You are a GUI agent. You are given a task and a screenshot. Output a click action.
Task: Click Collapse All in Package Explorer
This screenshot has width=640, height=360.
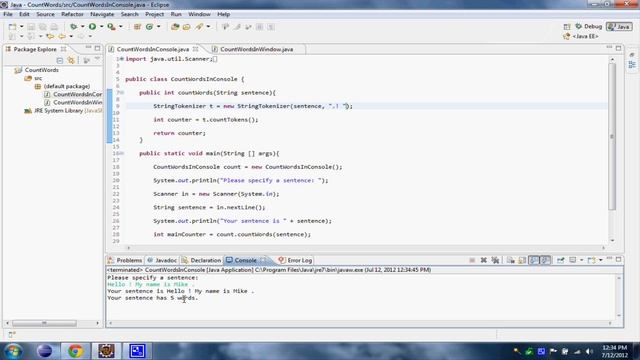(x=60, y=60)
